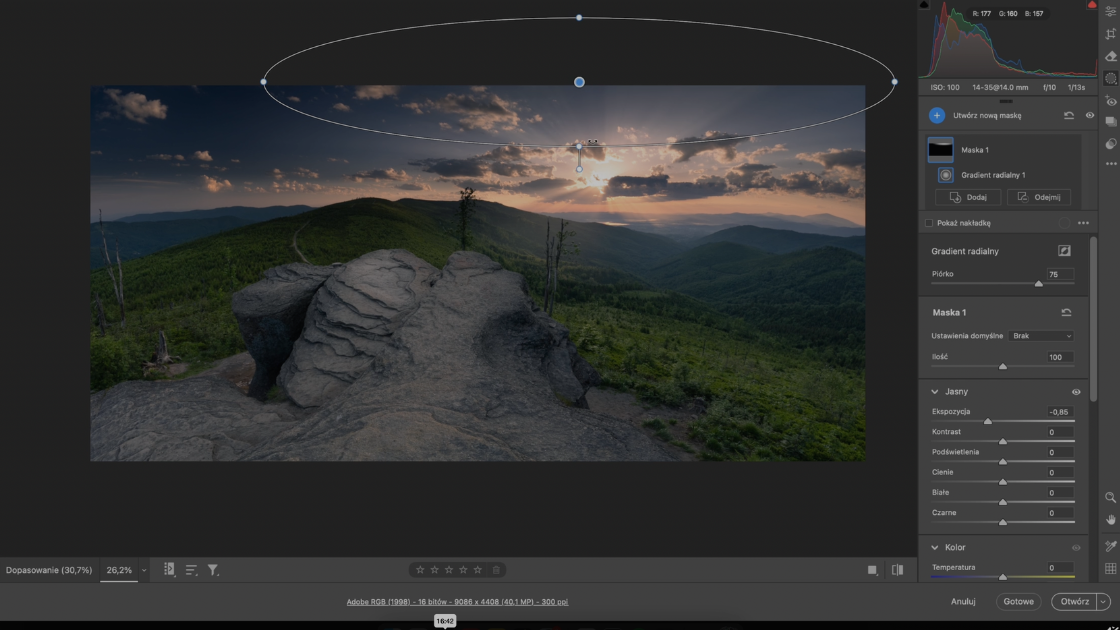
Task: Open the Adobe RGB workflow options link
Action: coord(457,602)
